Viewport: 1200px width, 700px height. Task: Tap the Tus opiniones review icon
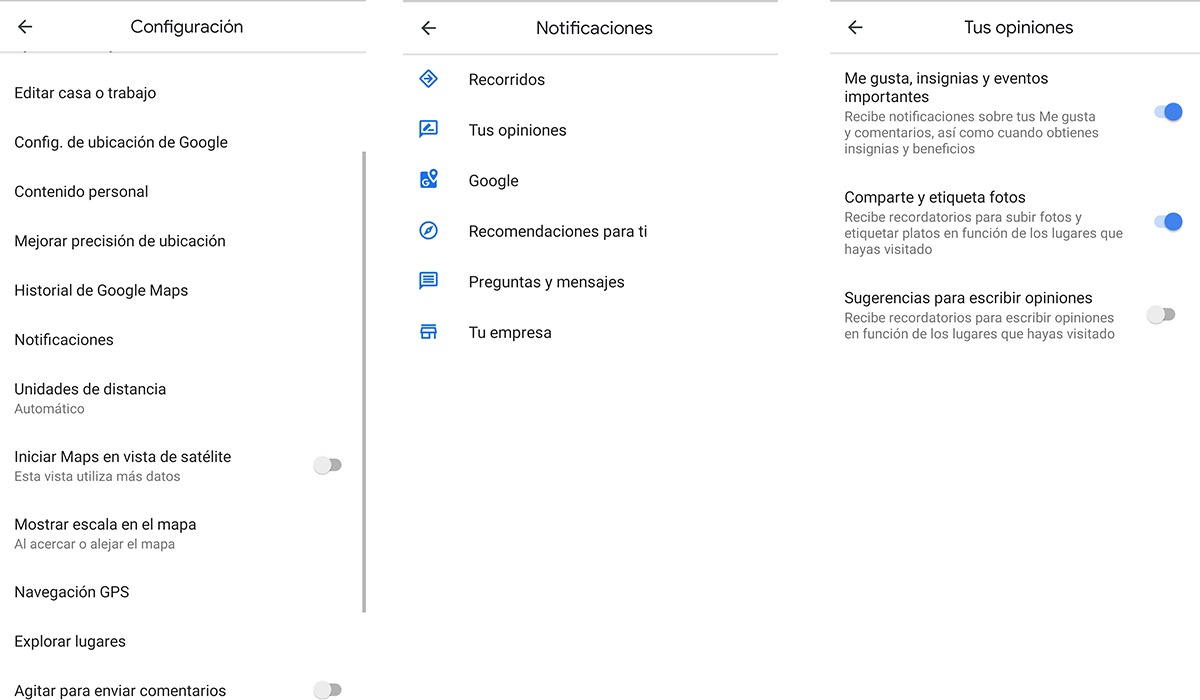[428, 130]
